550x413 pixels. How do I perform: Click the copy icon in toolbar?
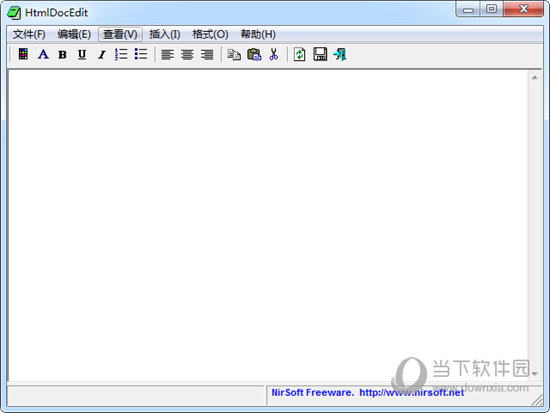pyautogui.click(x=234, y=55)
